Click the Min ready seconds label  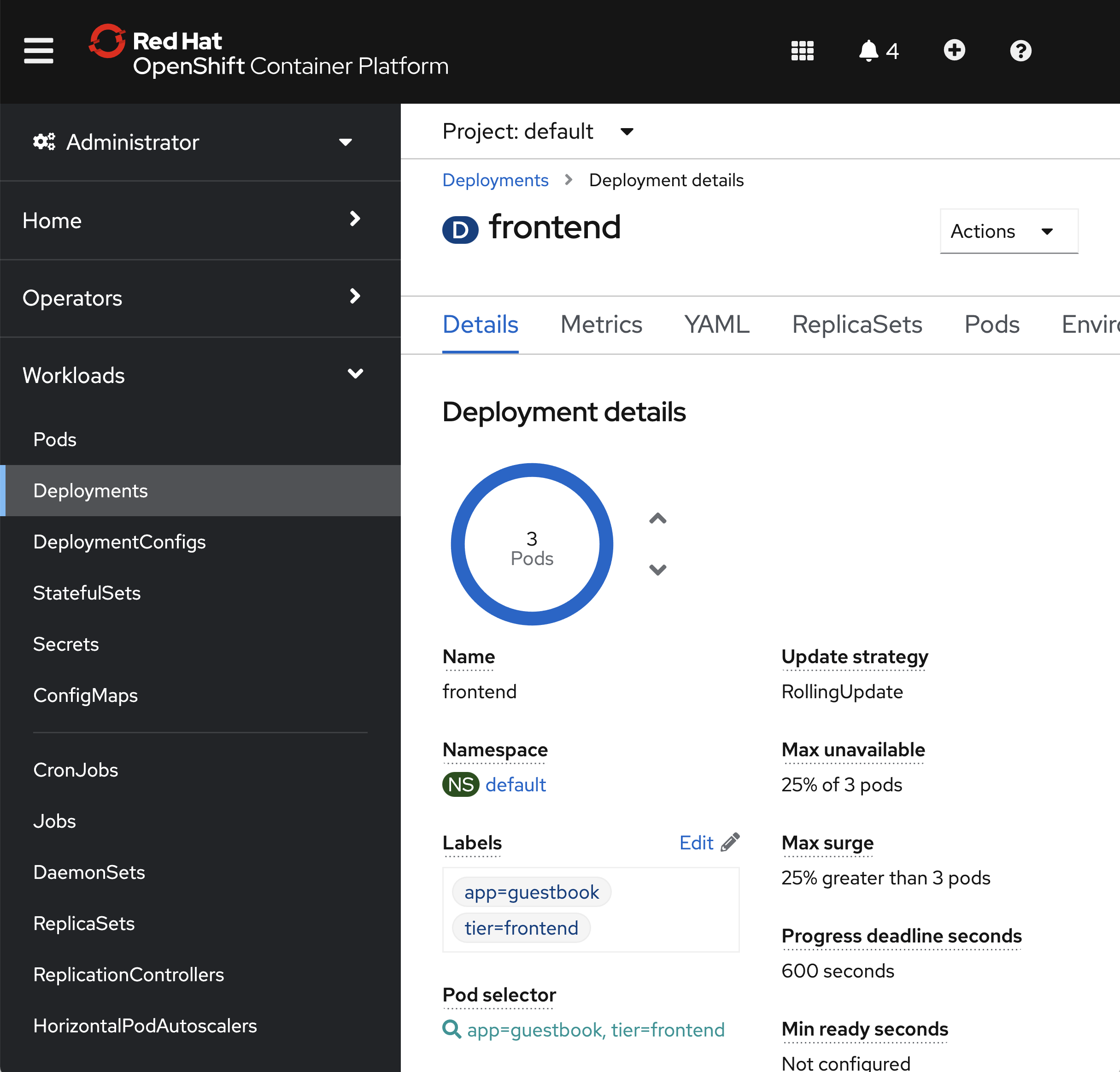pos(865,1029)
